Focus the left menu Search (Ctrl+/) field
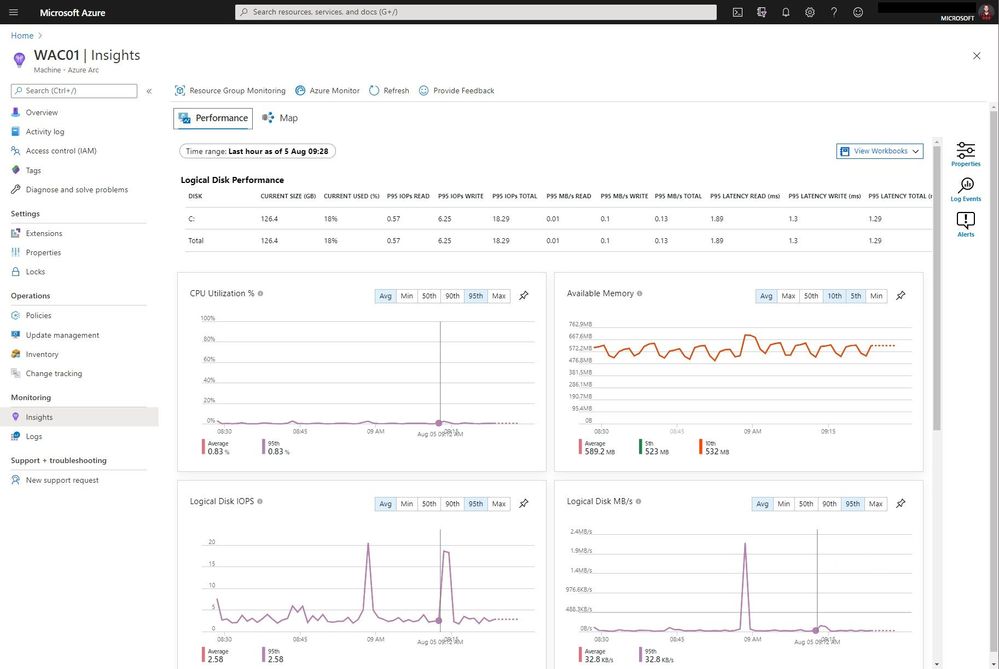Viewport: 999px width, 669px height. [x=74, y=91]
